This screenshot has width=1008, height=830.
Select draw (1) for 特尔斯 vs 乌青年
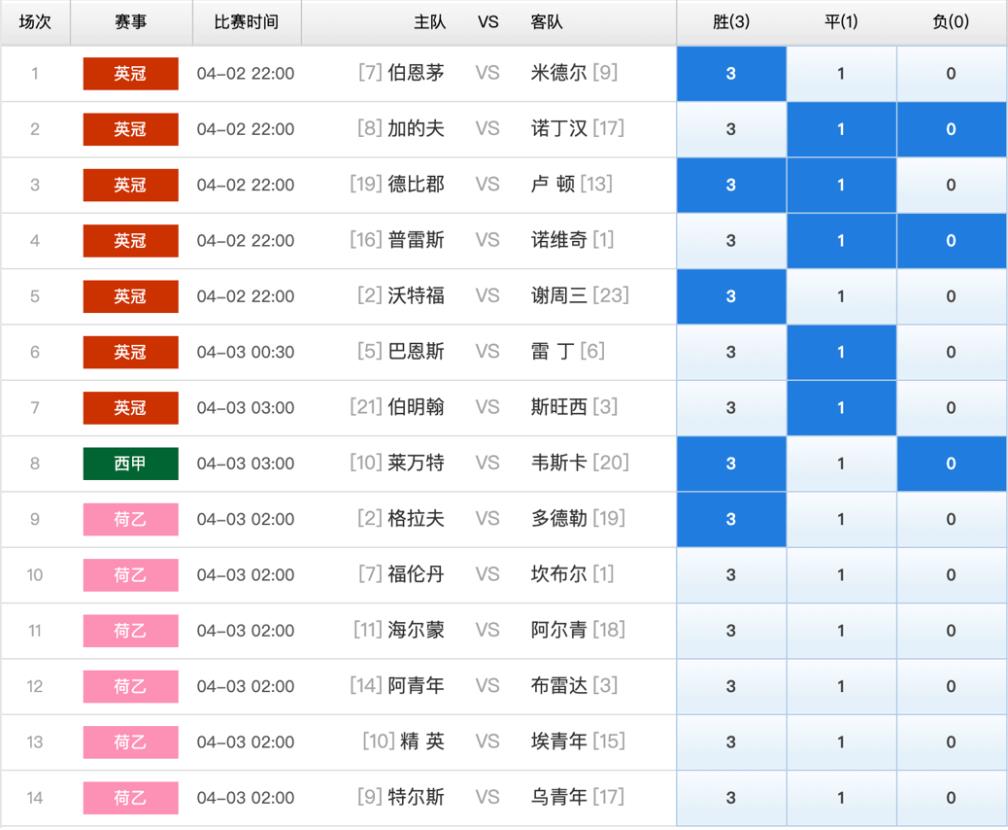pos(841,798)
